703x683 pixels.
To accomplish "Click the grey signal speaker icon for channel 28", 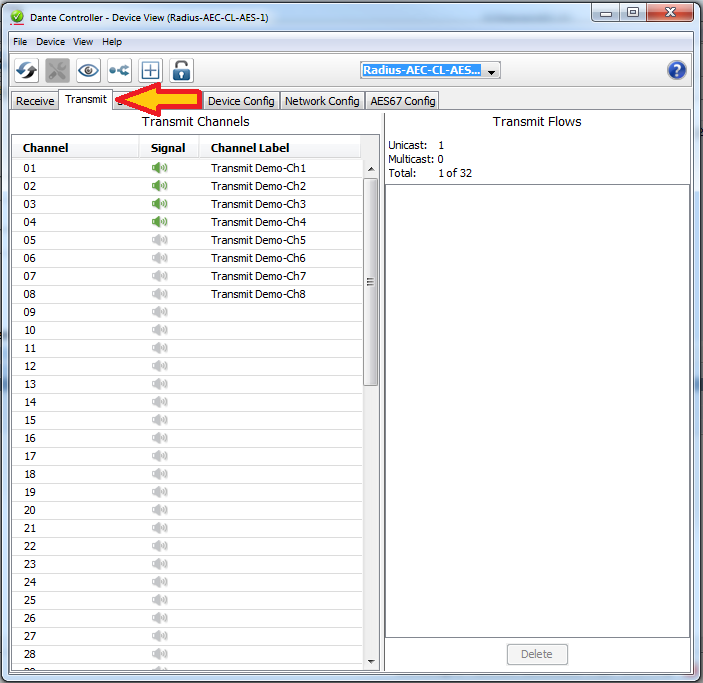I will (159, 654).
